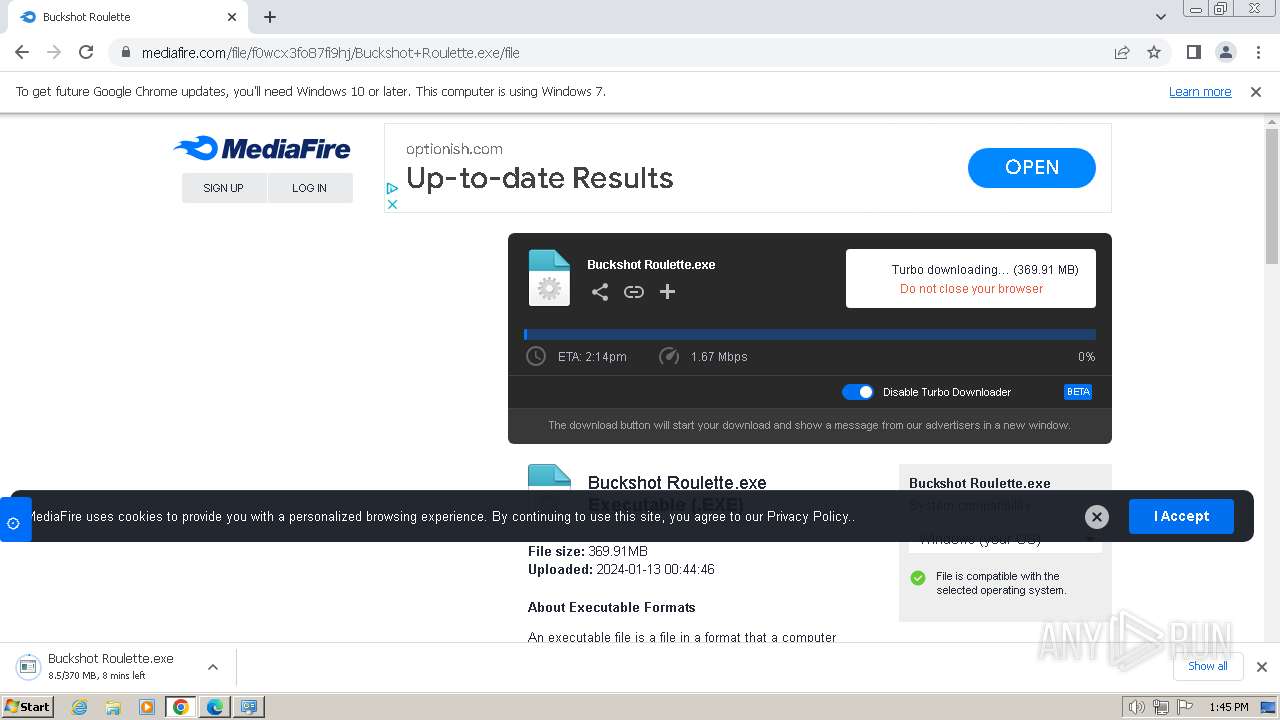Click the LOG IN button
Viewport: 1280px width, 720px height.
tap(310, 188)
